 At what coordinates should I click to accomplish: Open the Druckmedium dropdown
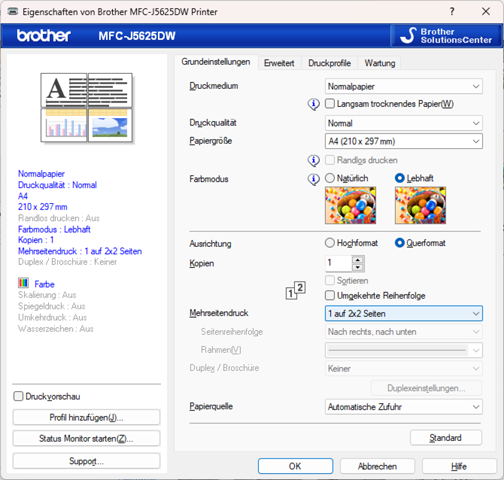[x=403, y=86]
